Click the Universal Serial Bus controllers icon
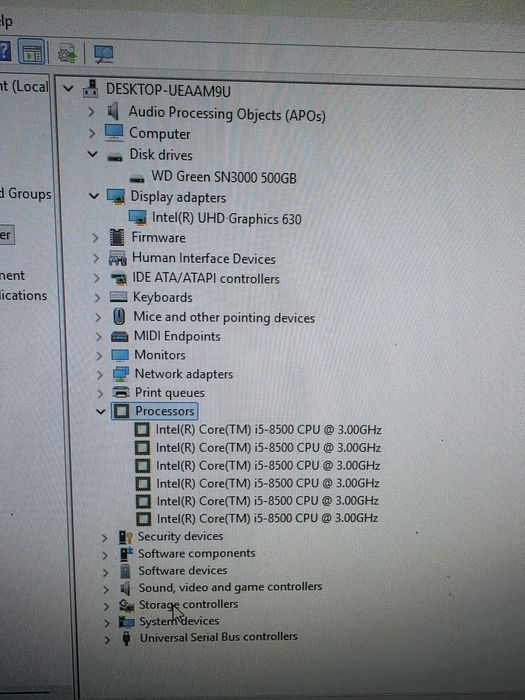 127,638
